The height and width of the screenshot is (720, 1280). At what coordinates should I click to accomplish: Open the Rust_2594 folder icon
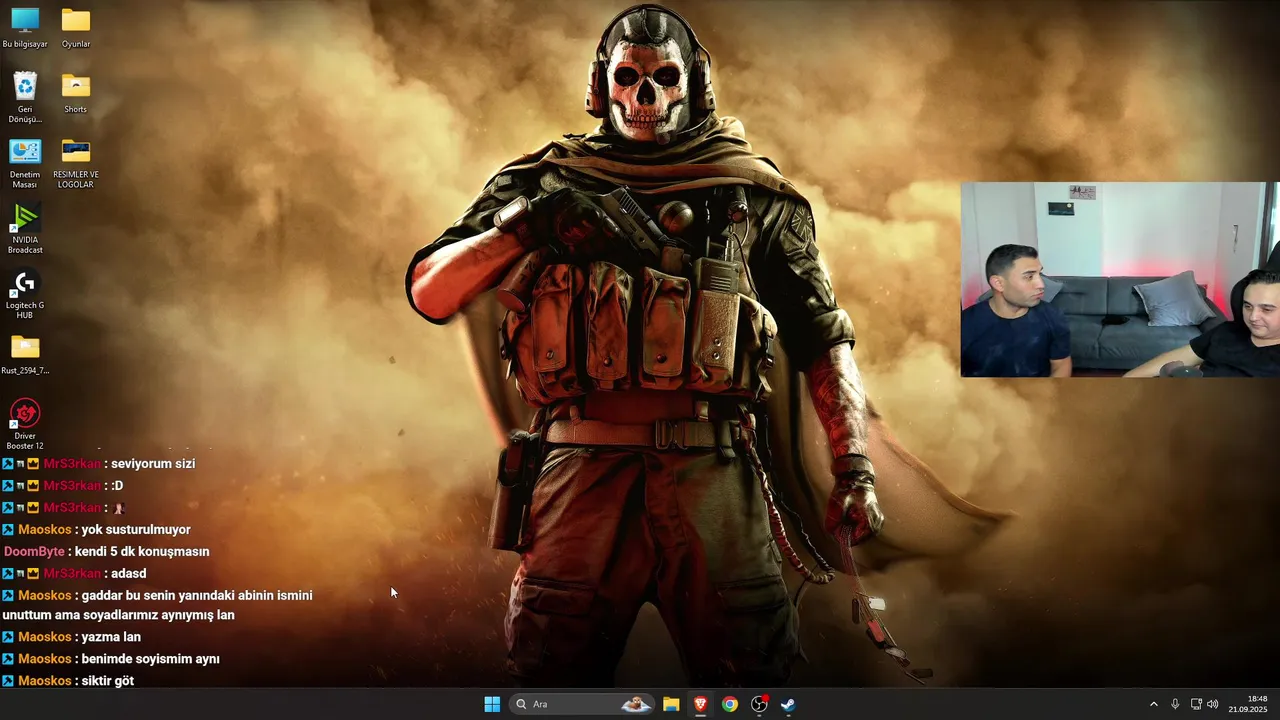tap(25, 355)
